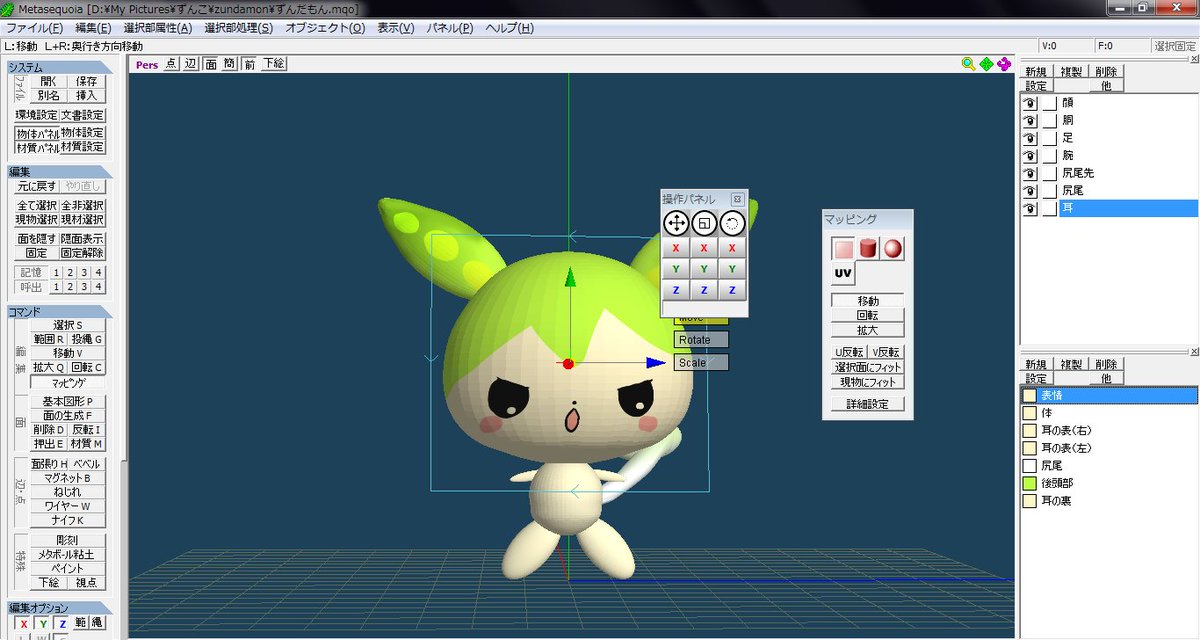
Task: Select the scale icon in 操作パネル
Action: (x=704, y=223)
